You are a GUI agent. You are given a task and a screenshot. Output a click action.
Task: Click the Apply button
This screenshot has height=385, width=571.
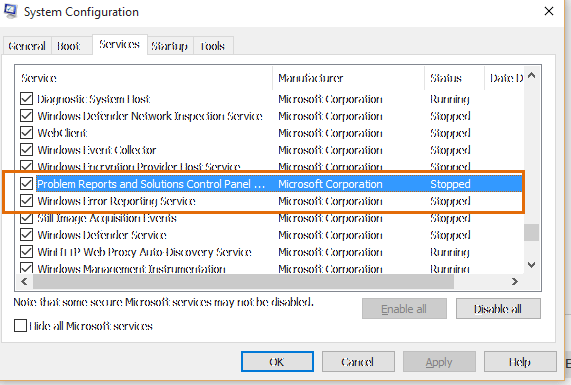coord(439,362)
